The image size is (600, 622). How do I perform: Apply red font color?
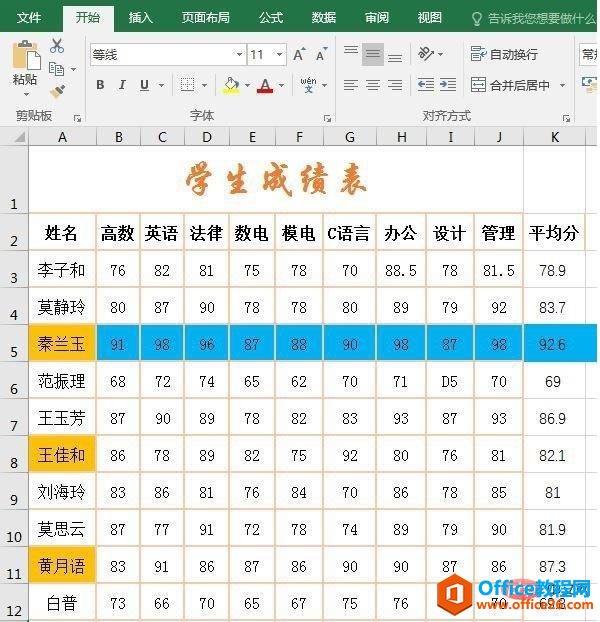click(x=265, y=85)
